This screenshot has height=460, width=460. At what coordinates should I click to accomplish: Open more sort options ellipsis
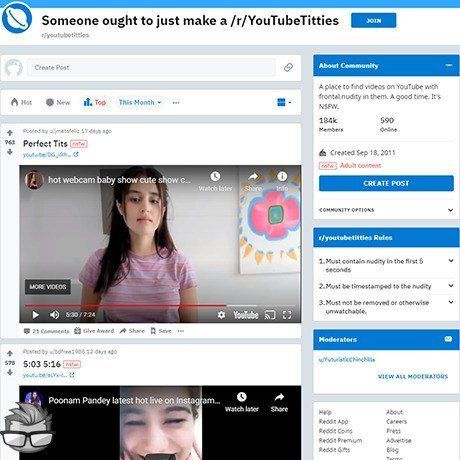pyautogui.click(x=176, y=102)
